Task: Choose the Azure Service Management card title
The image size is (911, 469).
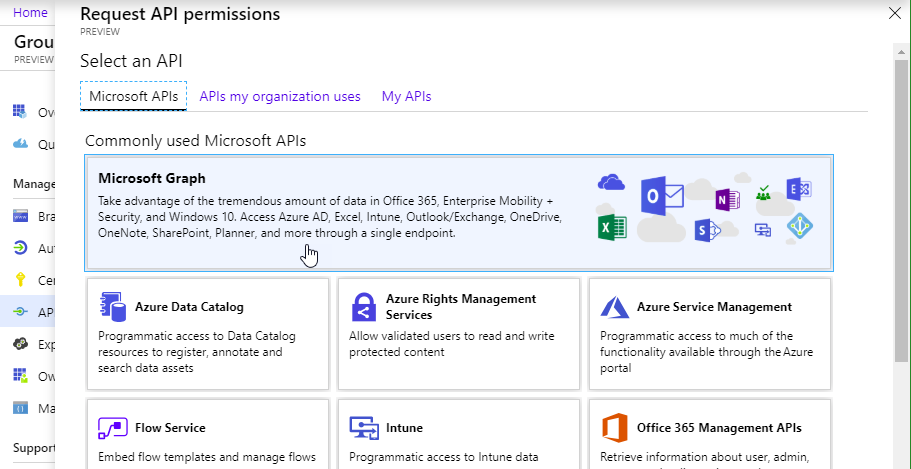Action: pyautogui.click(x=714, y=307)
